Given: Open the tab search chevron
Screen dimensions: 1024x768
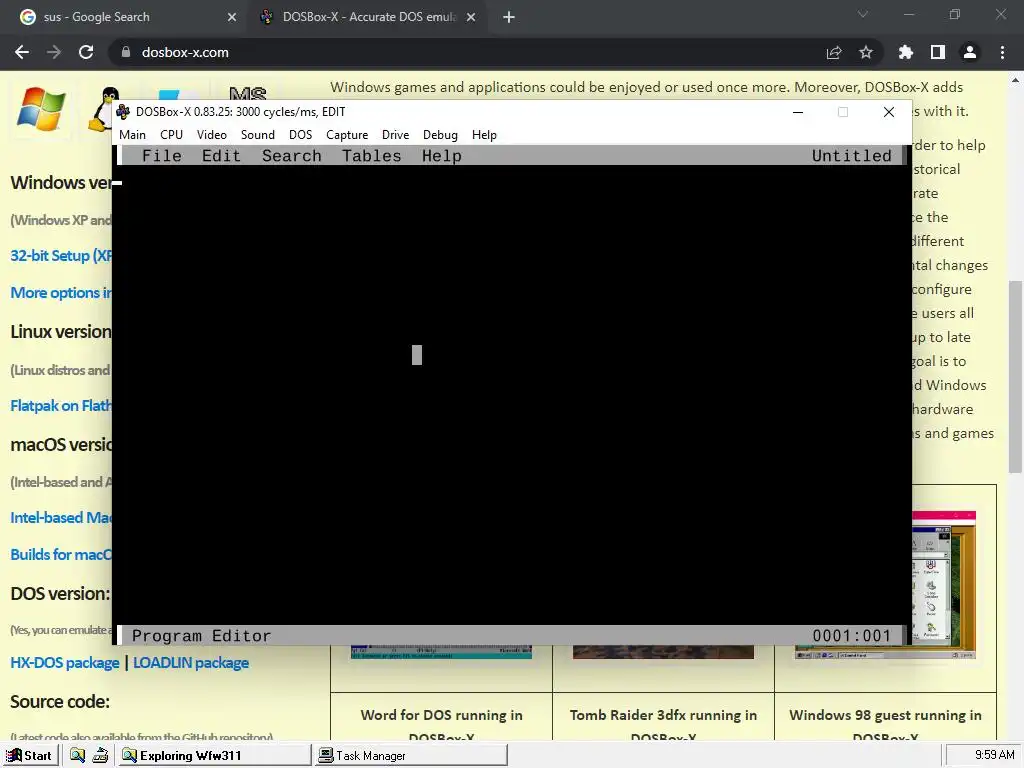Looking at the screenshot, I should tap(863, 14).
